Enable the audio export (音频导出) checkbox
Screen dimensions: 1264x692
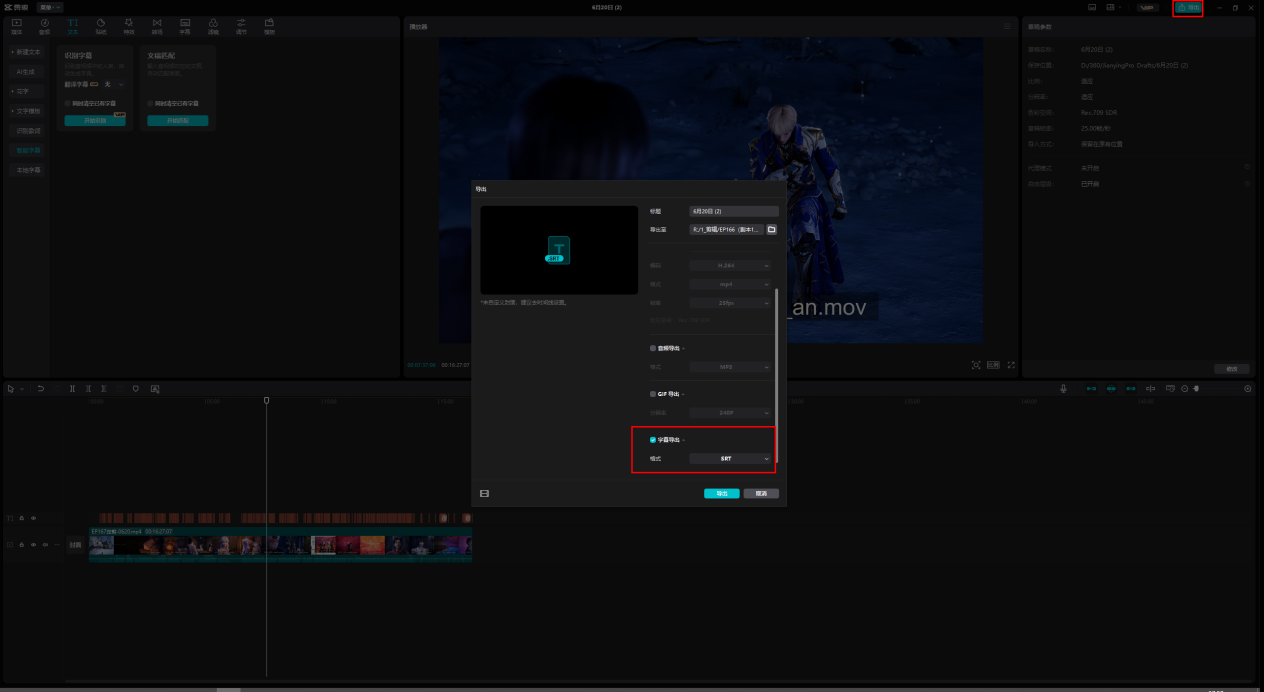pos(653,349)
